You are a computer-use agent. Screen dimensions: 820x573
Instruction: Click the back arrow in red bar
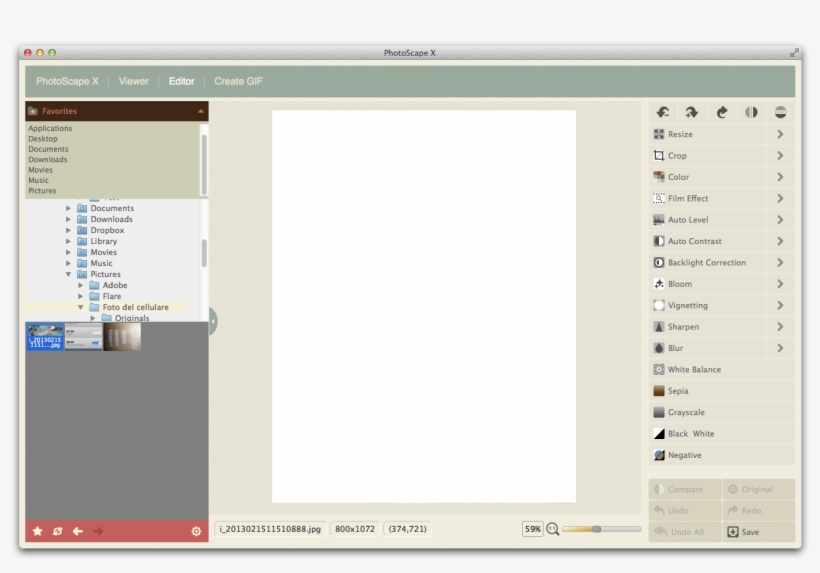pyautogui.click(x=78, y=531)
